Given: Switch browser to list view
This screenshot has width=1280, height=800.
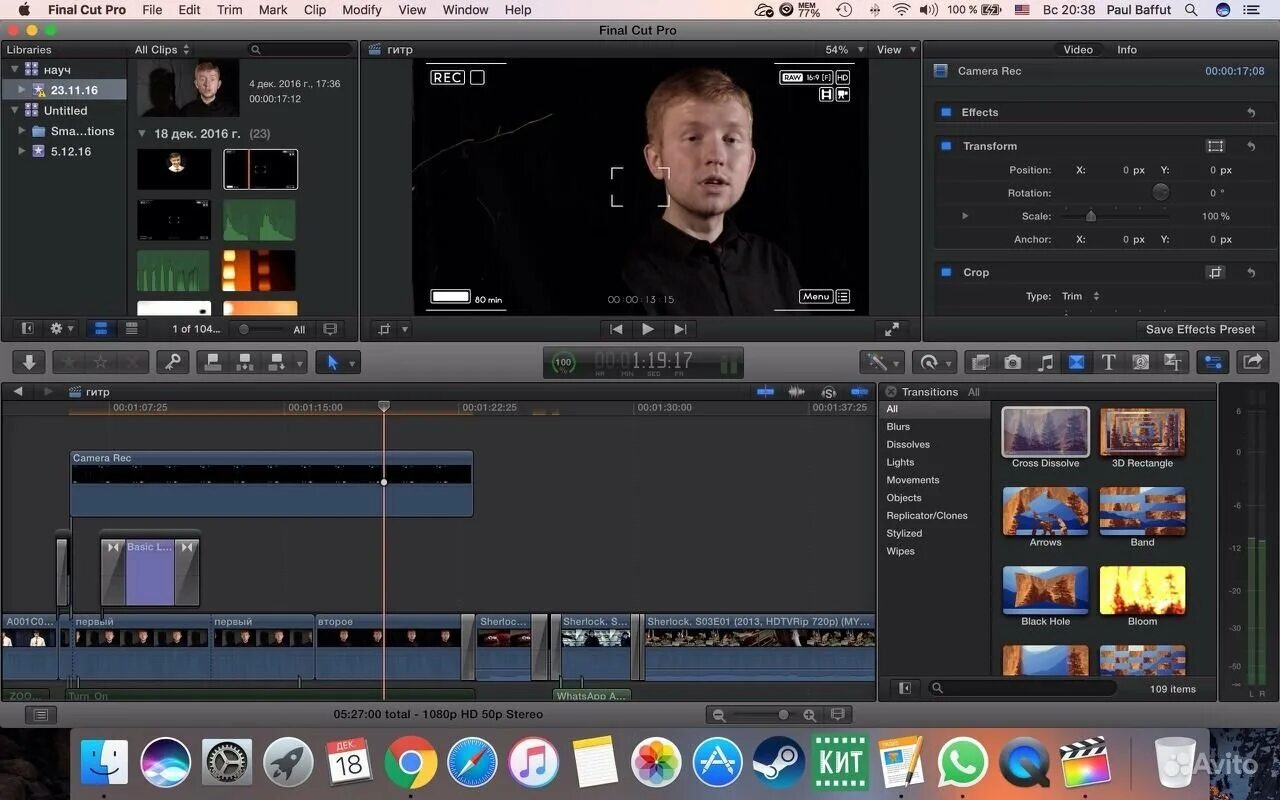Looking at the screenshot, I should pos(131,329).
